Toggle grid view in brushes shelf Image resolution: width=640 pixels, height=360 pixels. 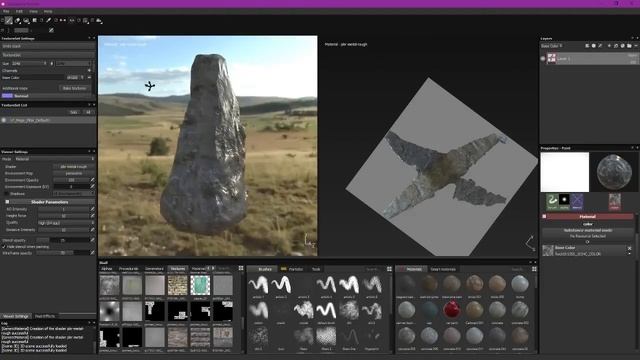(389, 269)
